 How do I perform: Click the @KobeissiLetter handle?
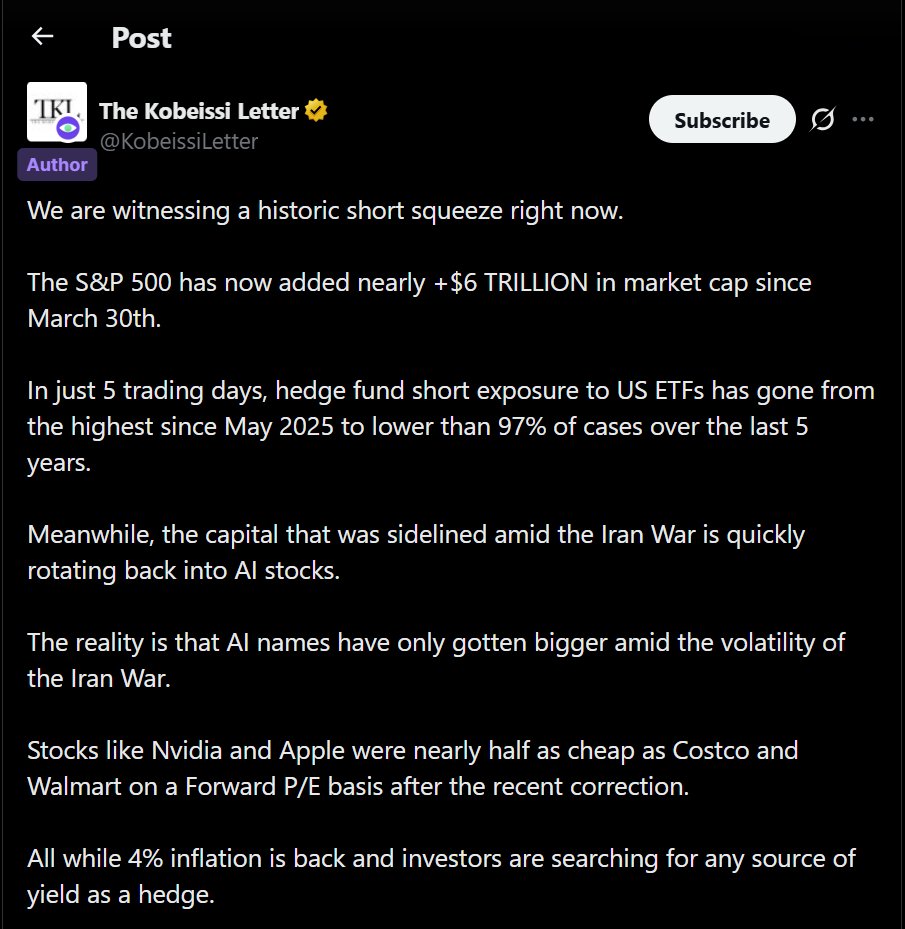coord(179,141)
